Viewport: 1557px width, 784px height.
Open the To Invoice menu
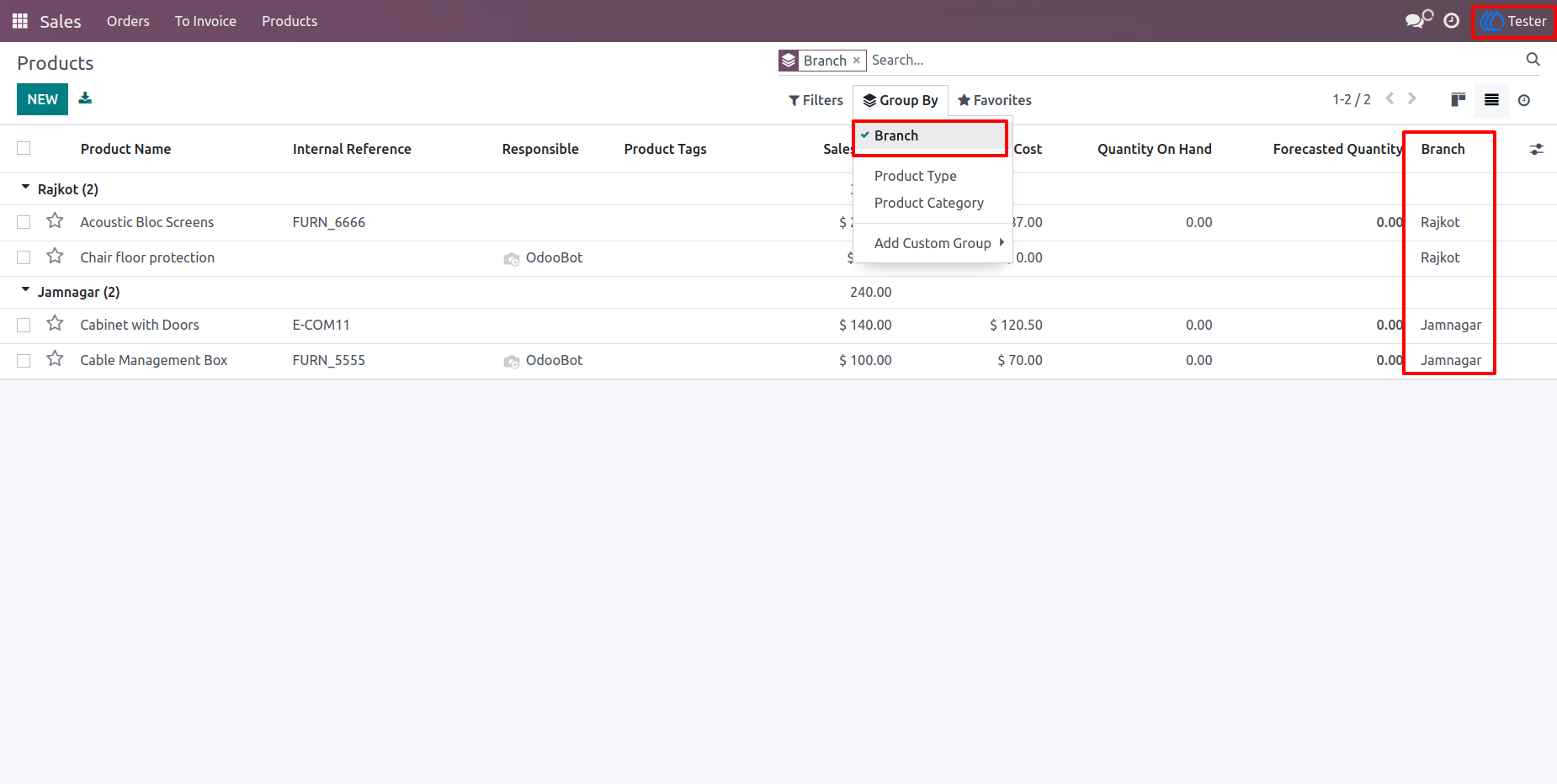(205, 21)
